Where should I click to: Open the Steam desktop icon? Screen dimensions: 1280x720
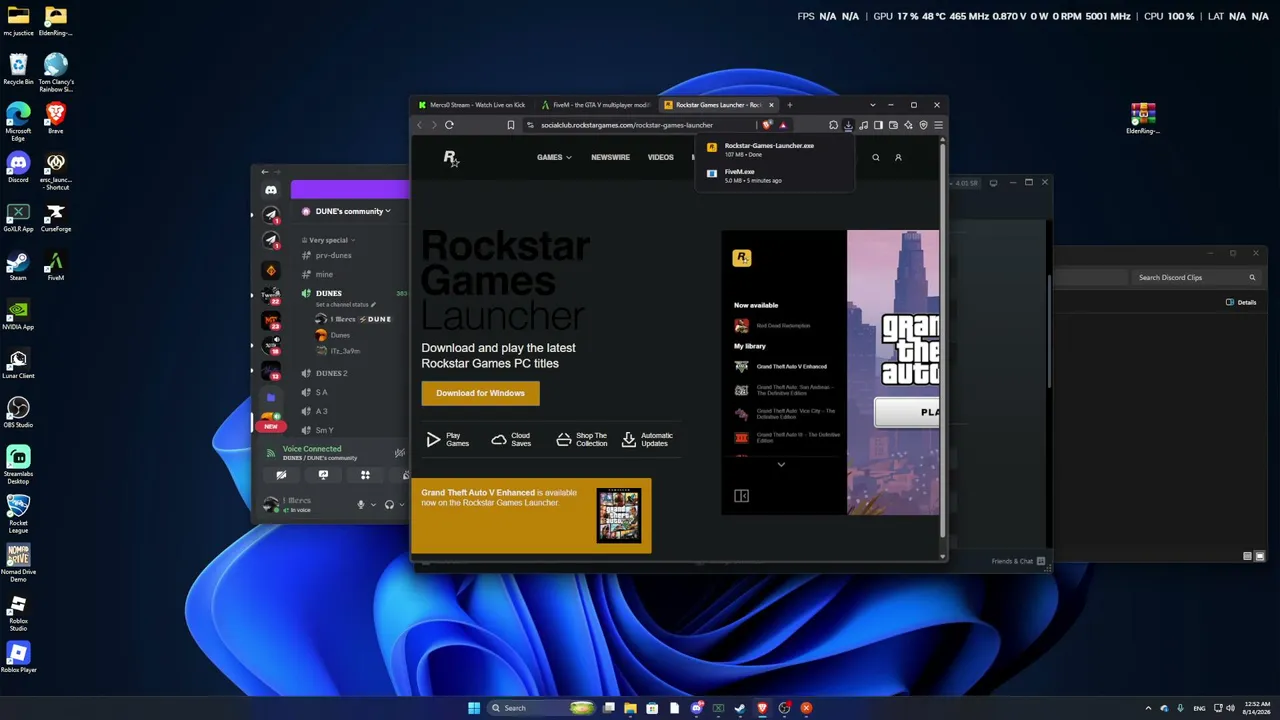coord(18,266)
